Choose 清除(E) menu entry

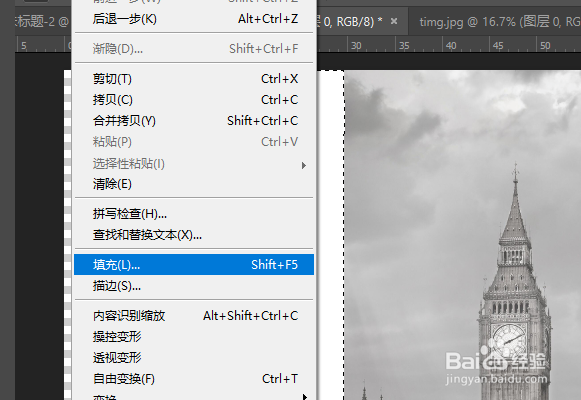point(194,184)
